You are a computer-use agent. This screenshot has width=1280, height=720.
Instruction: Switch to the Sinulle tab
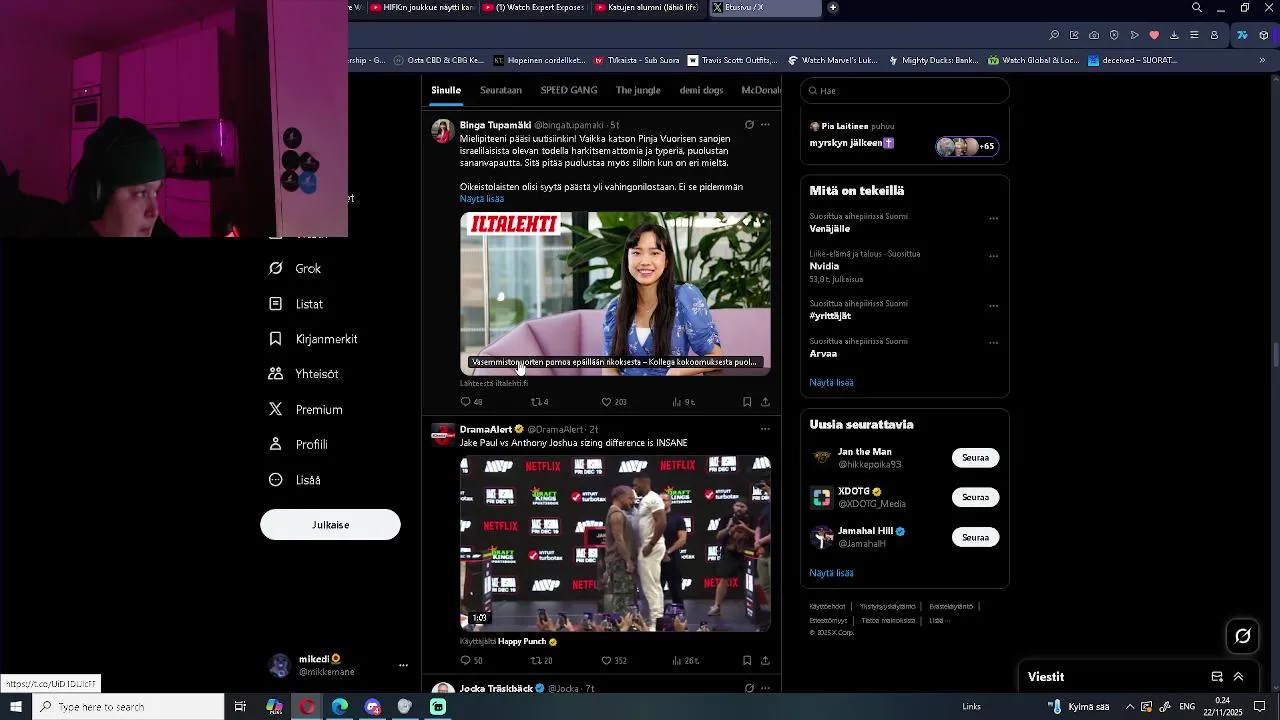[446, 90]
